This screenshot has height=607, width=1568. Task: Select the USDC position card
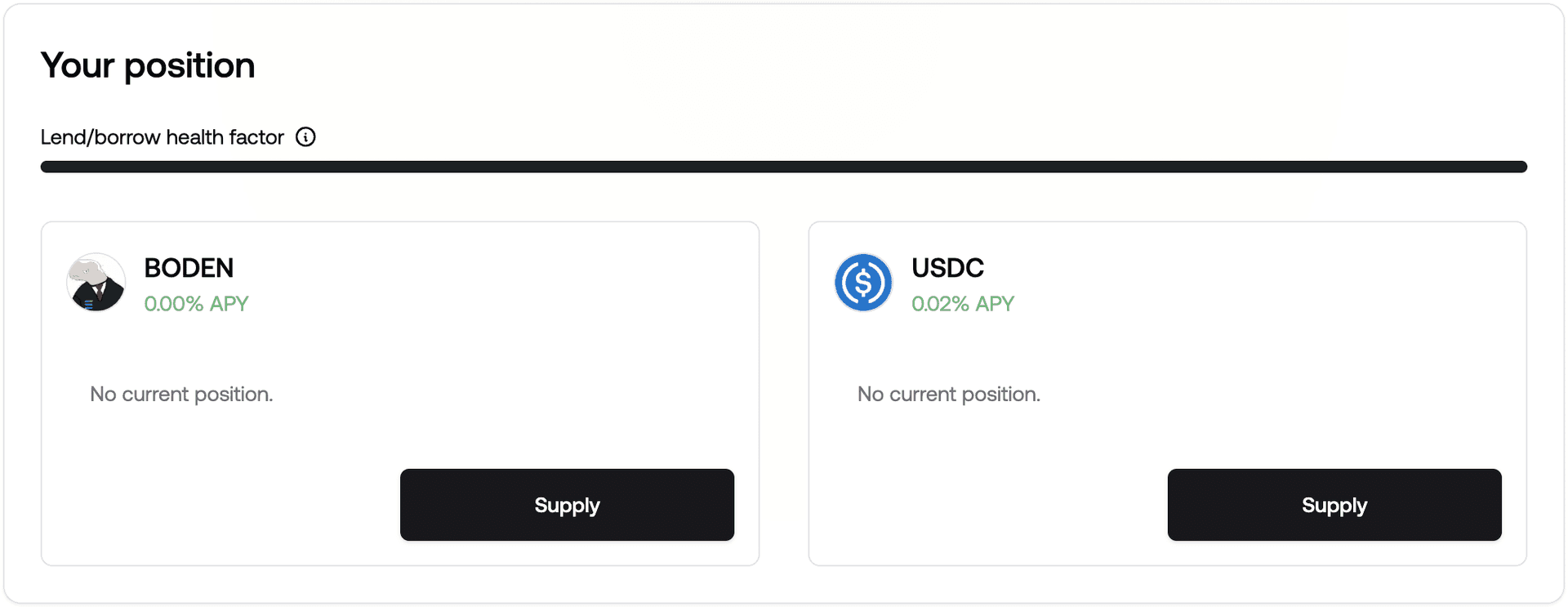point(1168,394)
